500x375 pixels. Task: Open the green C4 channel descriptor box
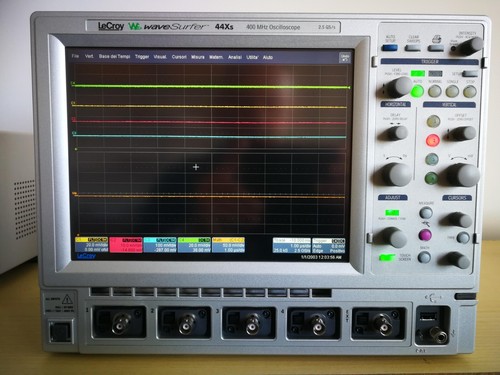194,245
